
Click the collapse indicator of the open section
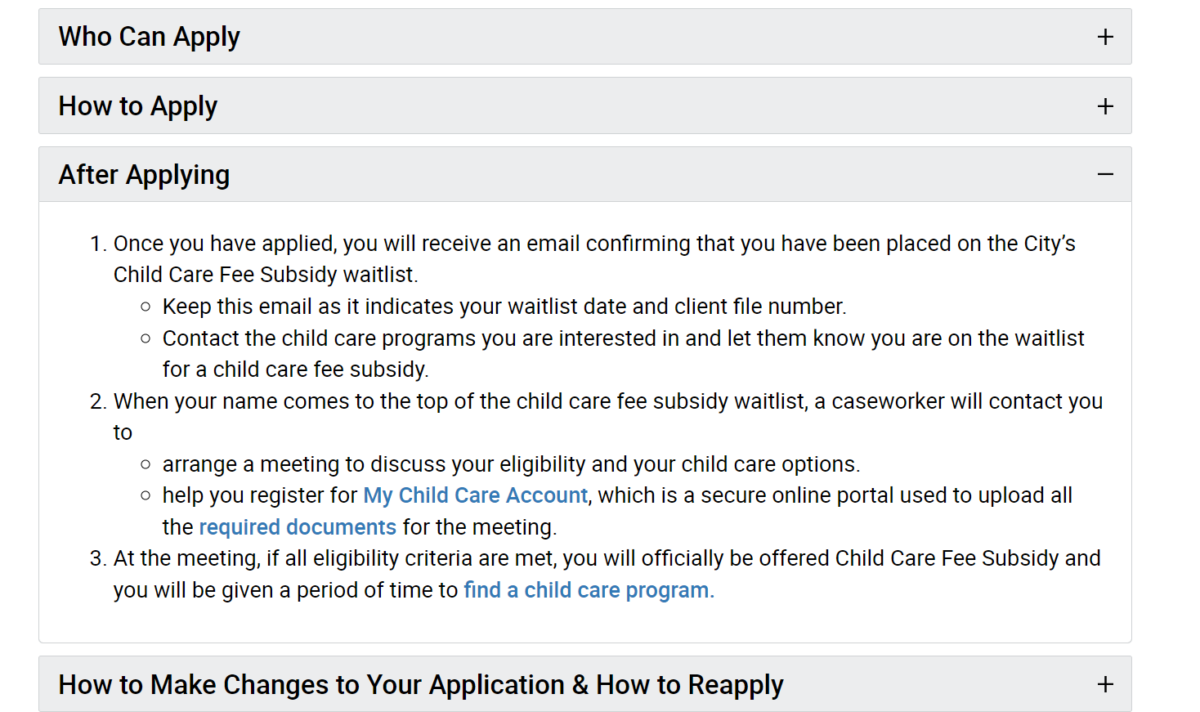[1105, 174]
